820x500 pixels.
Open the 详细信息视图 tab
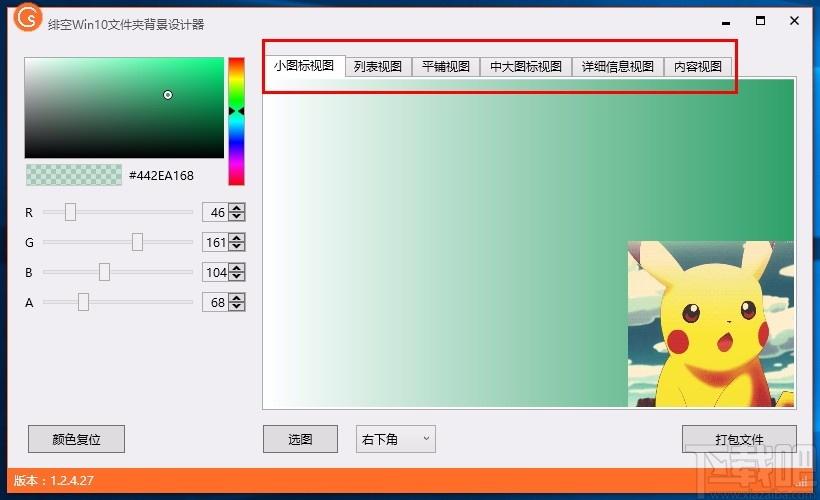[618, 67]
